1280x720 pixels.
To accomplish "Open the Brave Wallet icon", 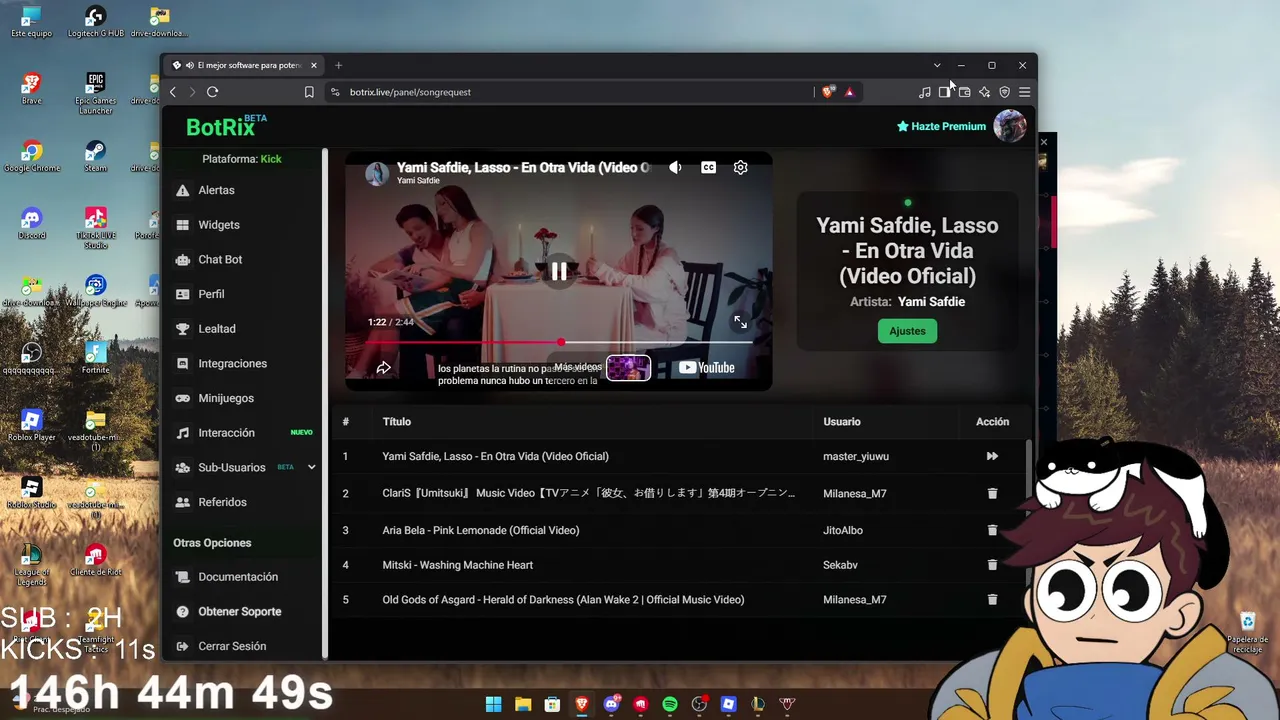I will click(964, 92).
